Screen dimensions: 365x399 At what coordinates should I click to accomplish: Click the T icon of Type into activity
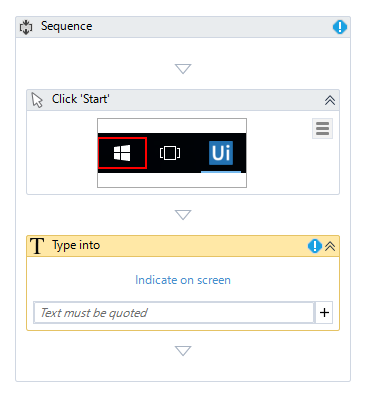click(37, 246)
